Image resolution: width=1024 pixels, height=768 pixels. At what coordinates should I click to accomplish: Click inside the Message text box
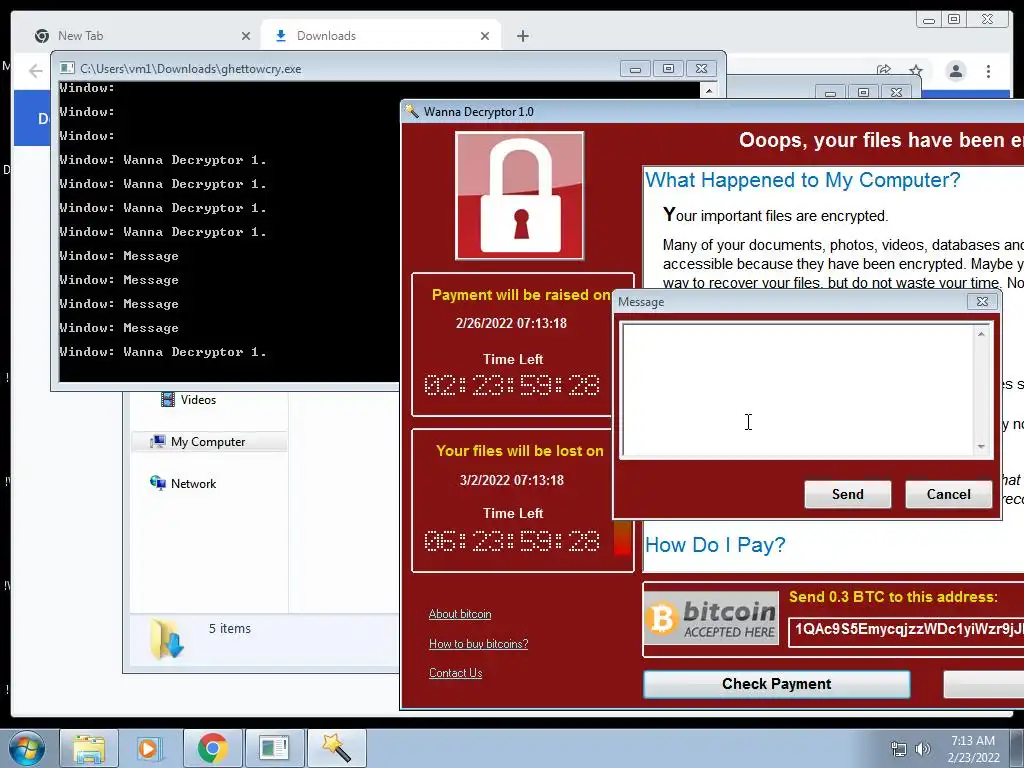[798, 390]
